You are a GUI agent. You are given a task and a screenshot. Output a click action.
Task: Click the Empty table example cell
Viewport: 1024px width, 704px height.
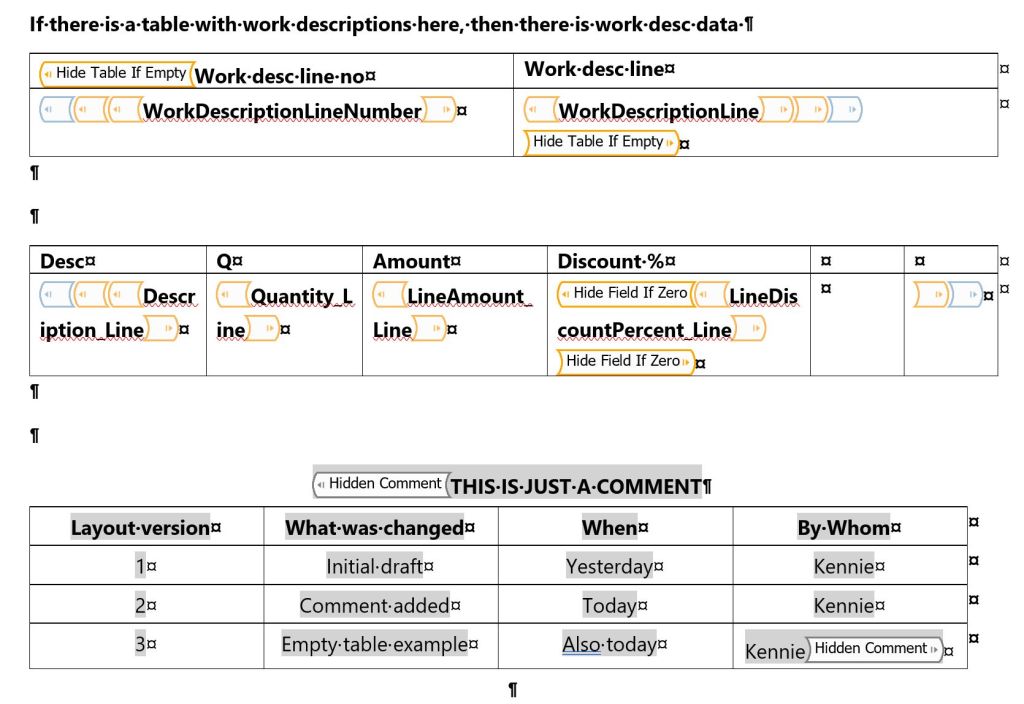click(x=374, y=645)
